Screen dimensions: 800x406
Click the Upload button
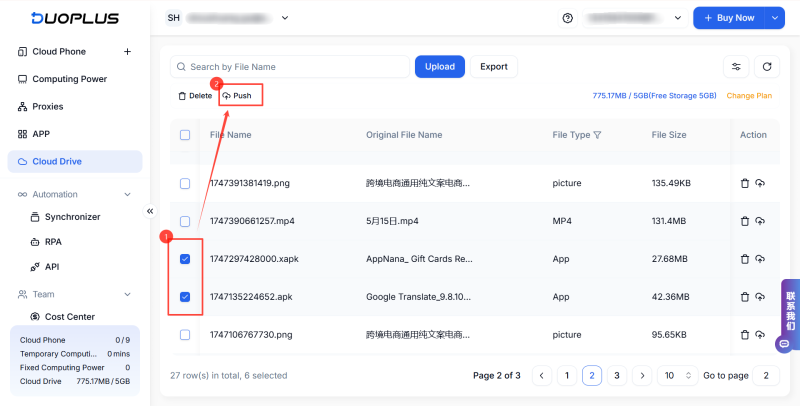click(440, 67)
